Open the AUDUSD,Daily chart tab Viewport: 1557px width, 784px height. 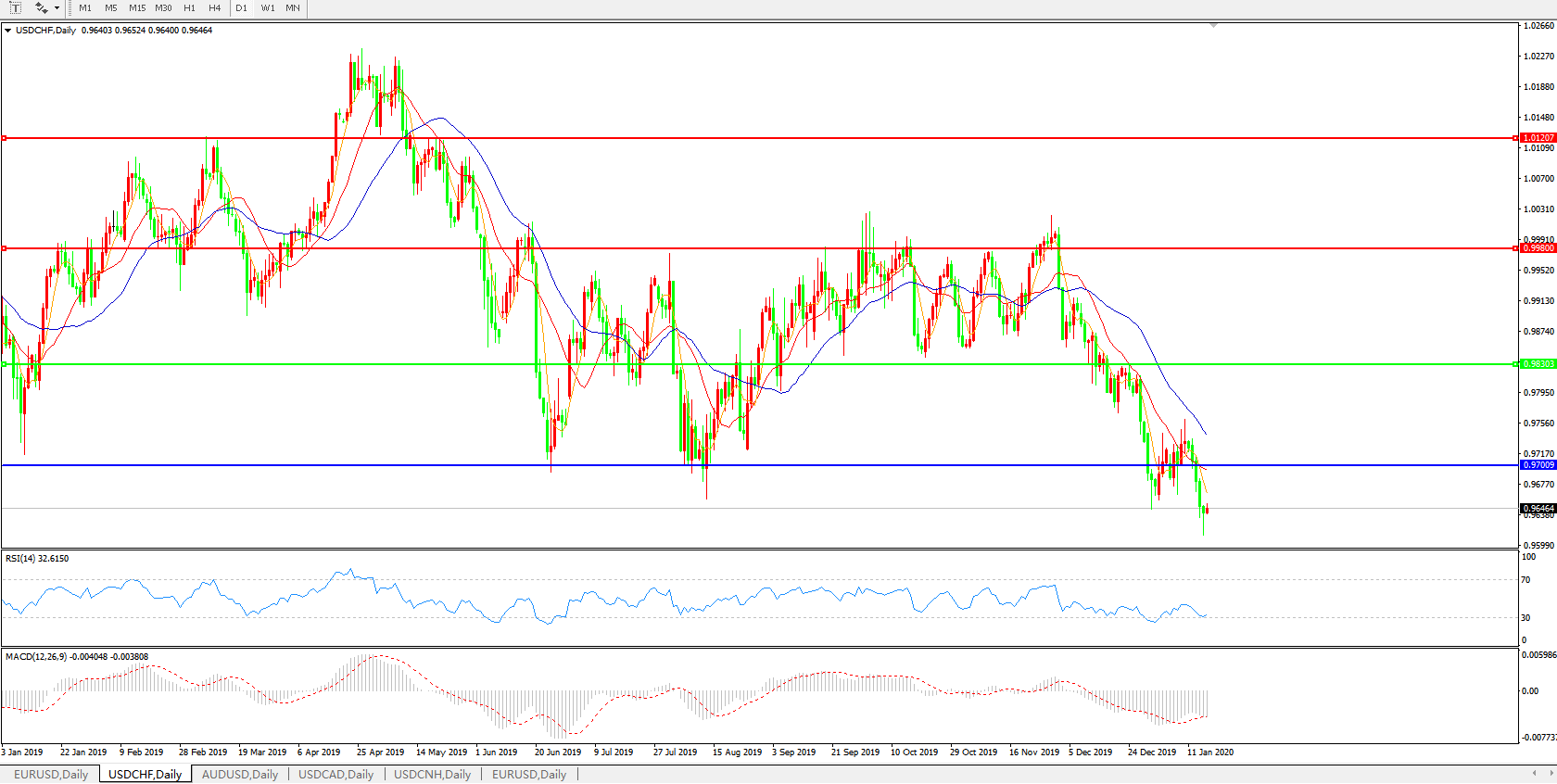coord(240,775)
